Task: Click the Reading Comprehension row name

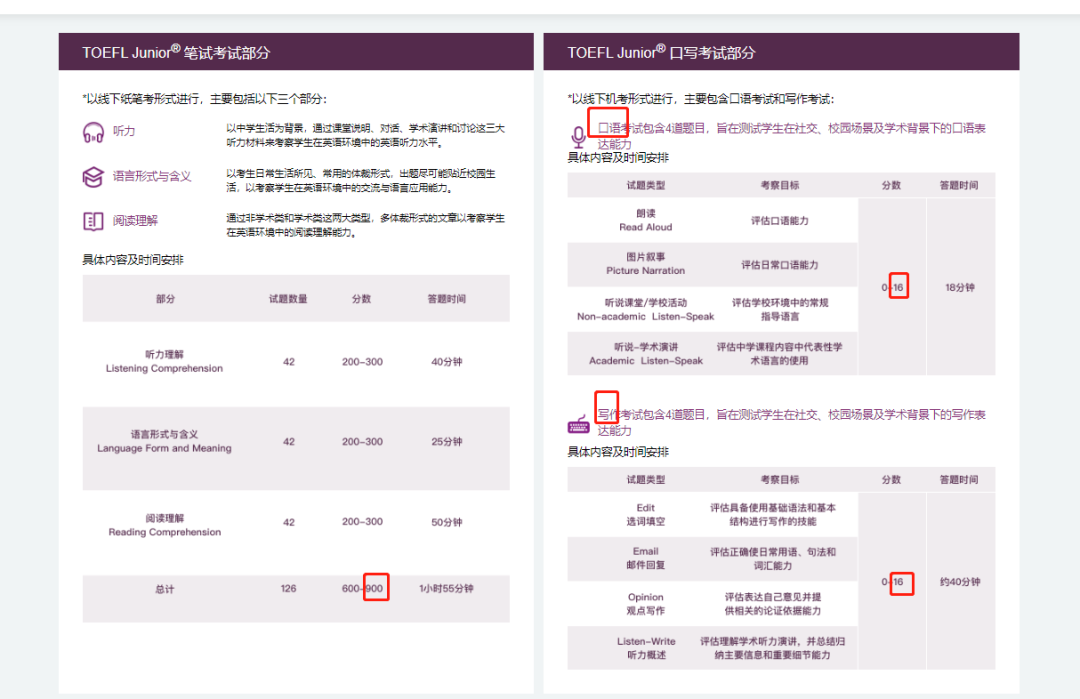Action: click(165, 525)
